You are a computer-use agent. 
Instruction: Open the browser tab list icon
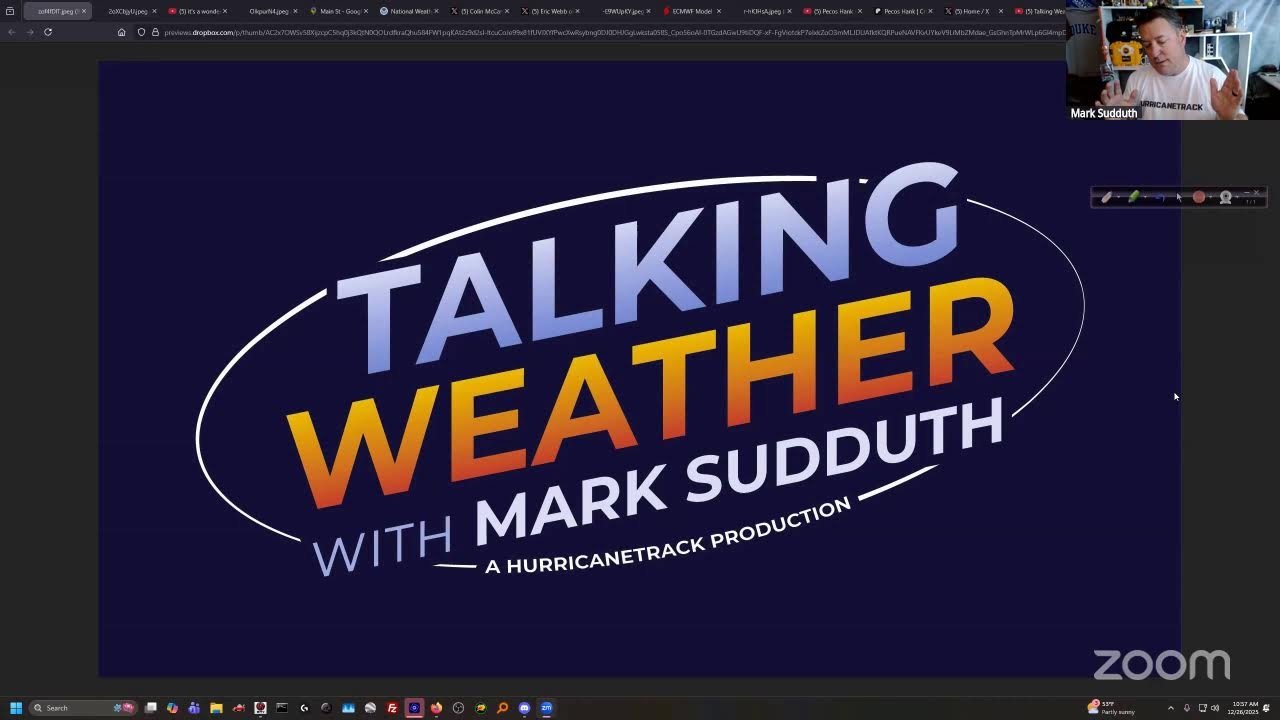[10, 11]
